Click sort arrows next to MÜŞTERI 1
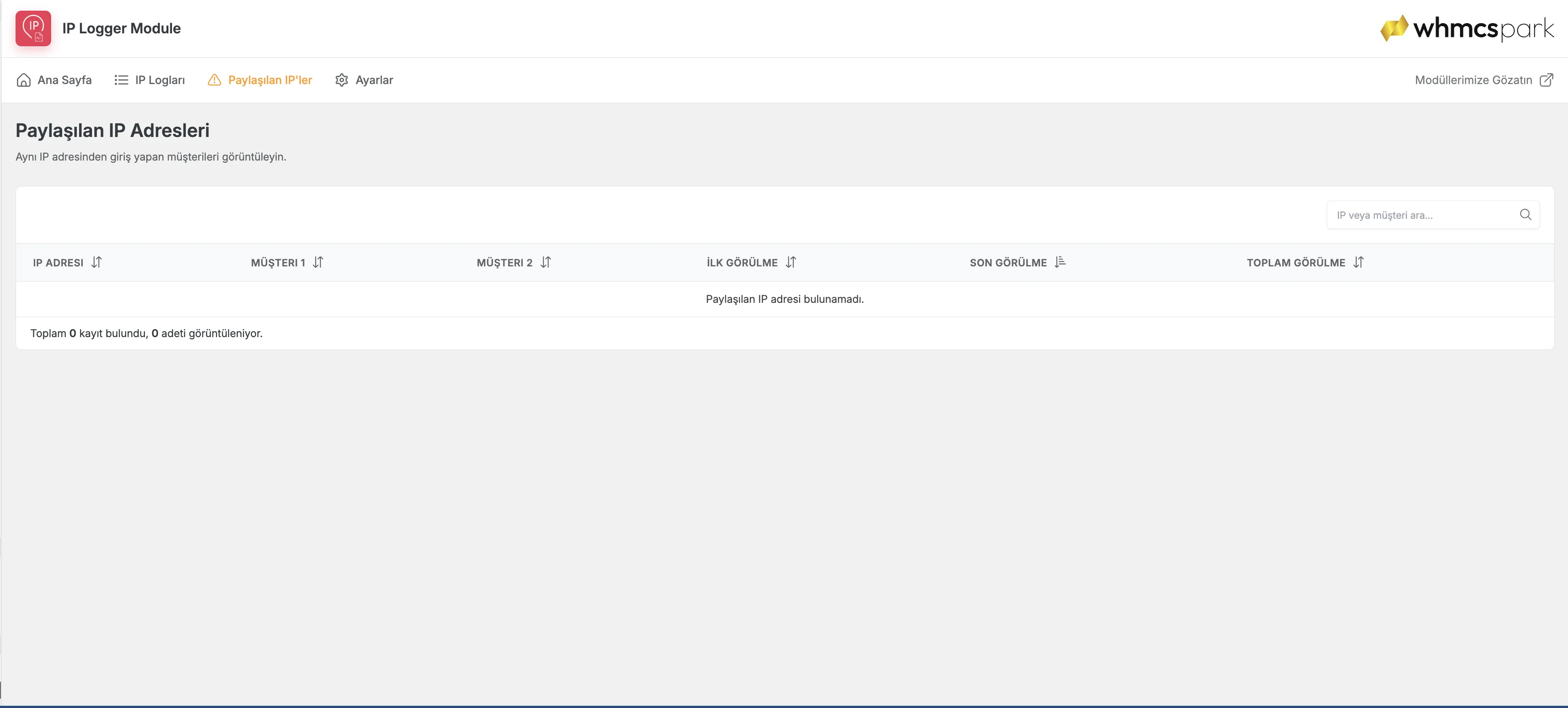 (x=318, y=262)
